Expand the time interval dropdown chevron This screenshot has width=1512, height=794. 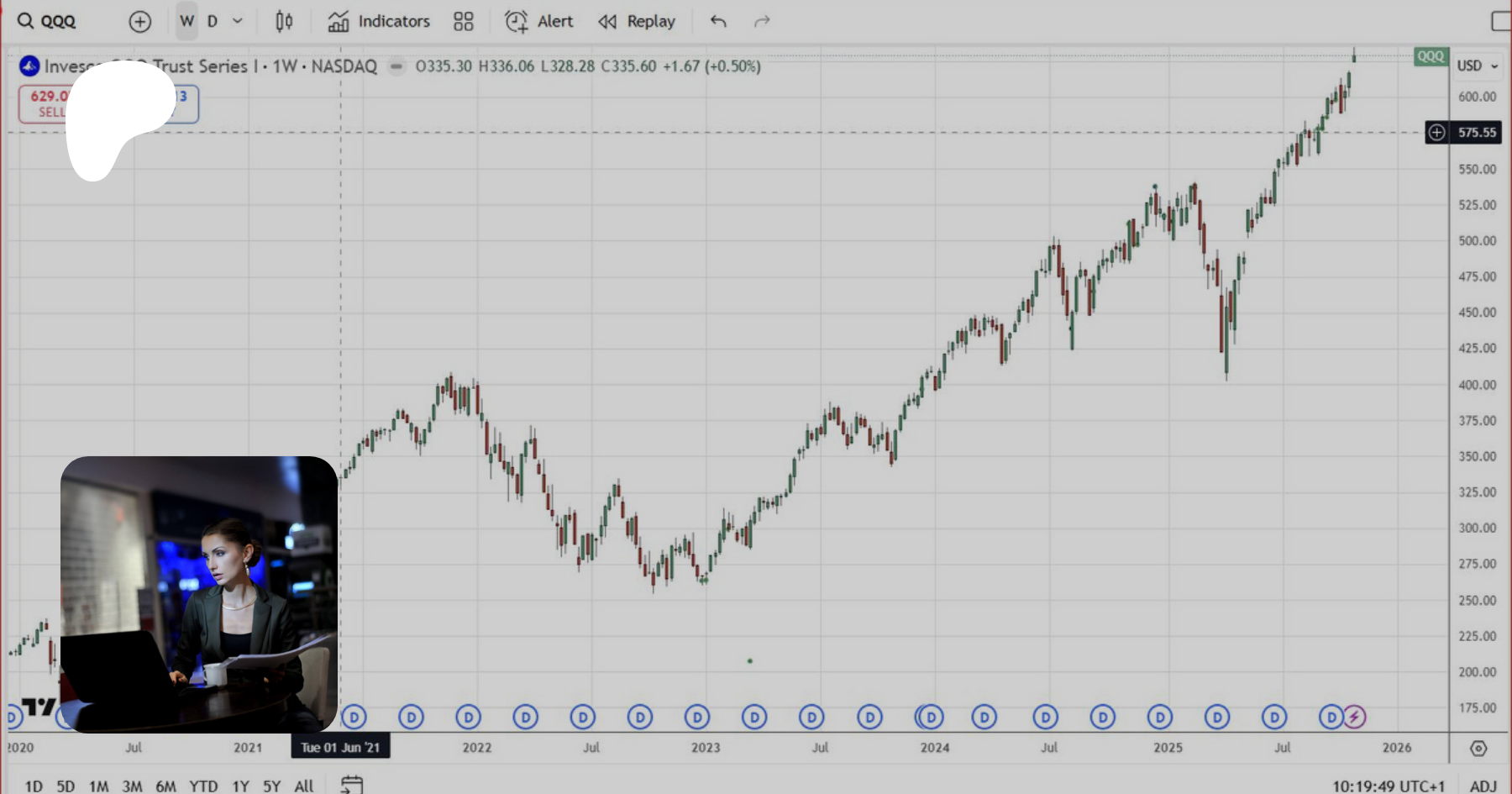238,22
